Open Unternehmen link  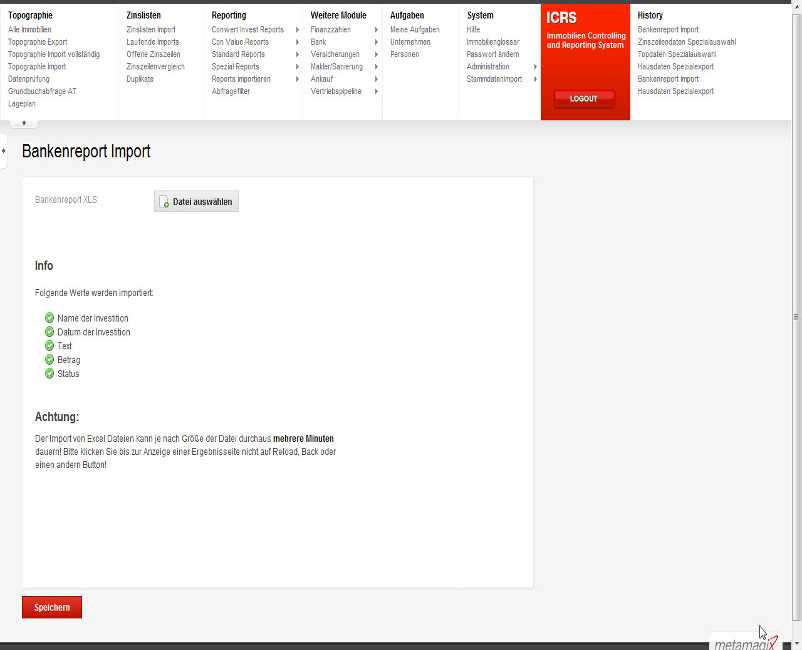410,42
